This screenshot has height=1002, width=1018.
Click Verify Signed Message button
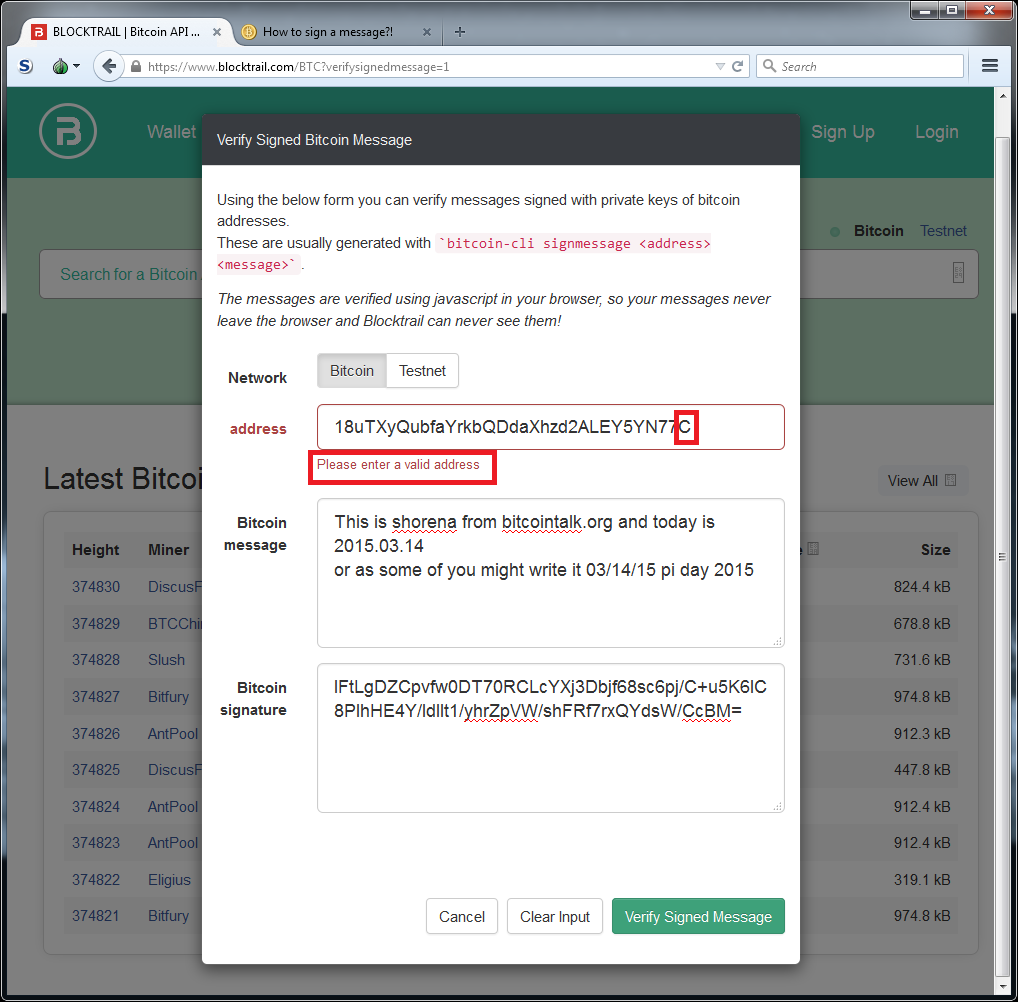pyautogui.click(x=698, y=916)
